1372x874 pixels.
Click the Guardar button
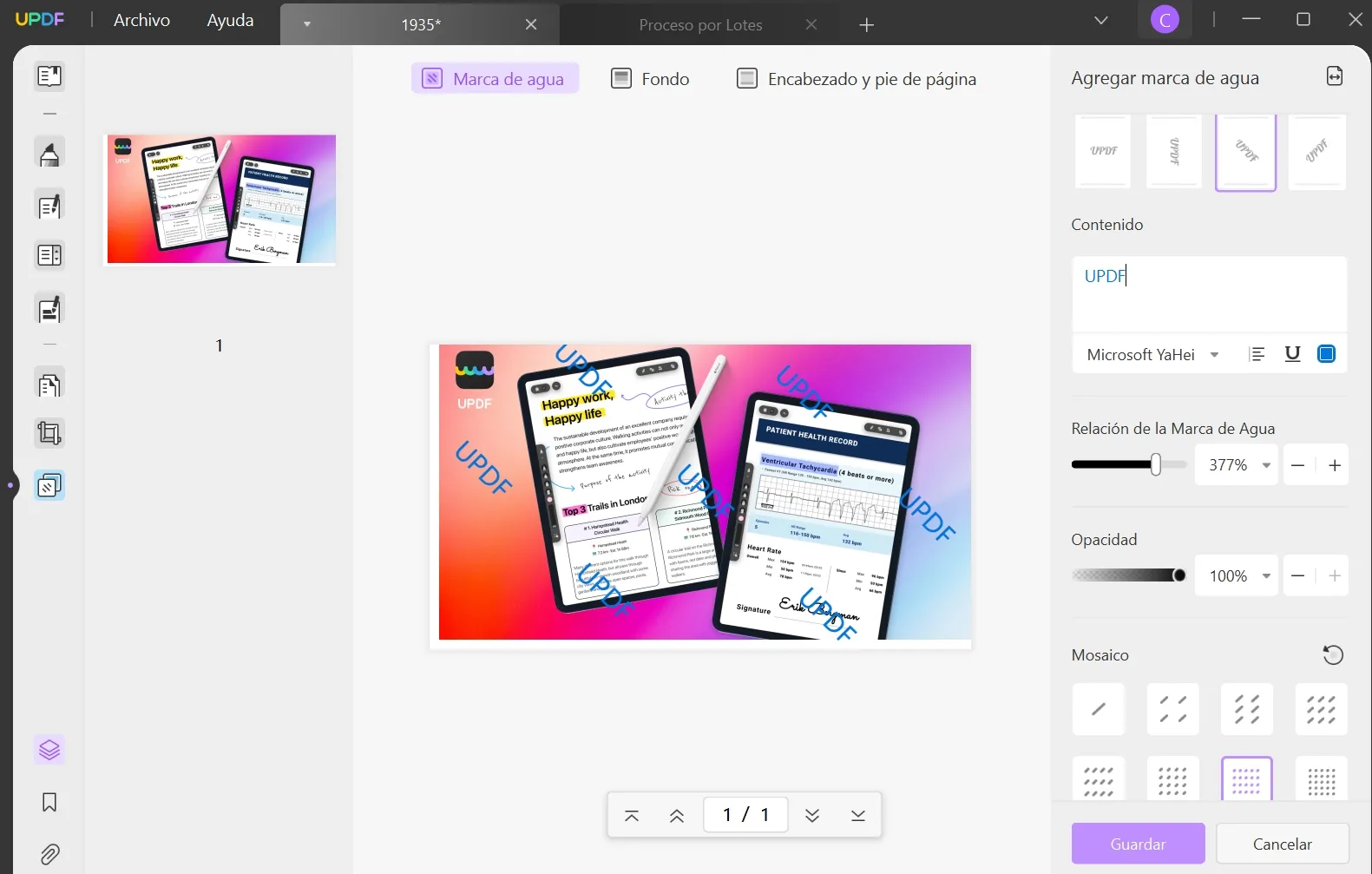tap(1138, 844)
